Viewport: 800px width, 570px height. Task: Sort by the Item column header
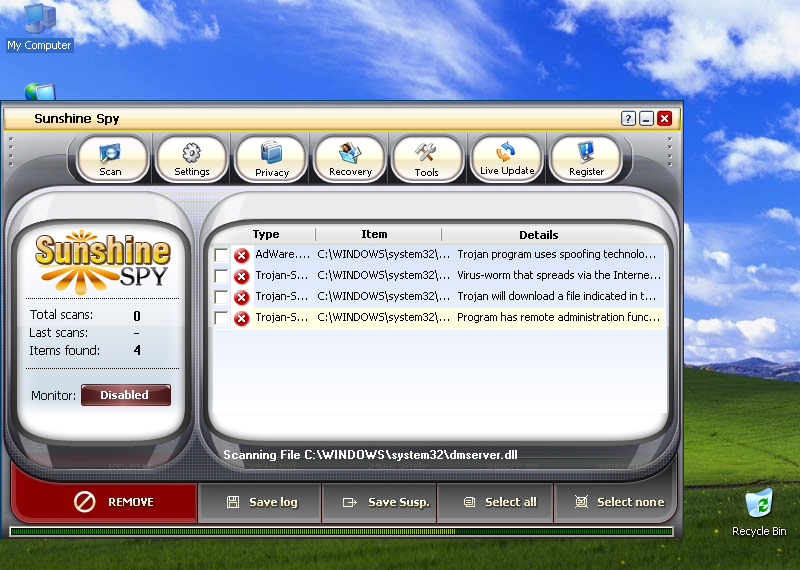tap(374, 234)
